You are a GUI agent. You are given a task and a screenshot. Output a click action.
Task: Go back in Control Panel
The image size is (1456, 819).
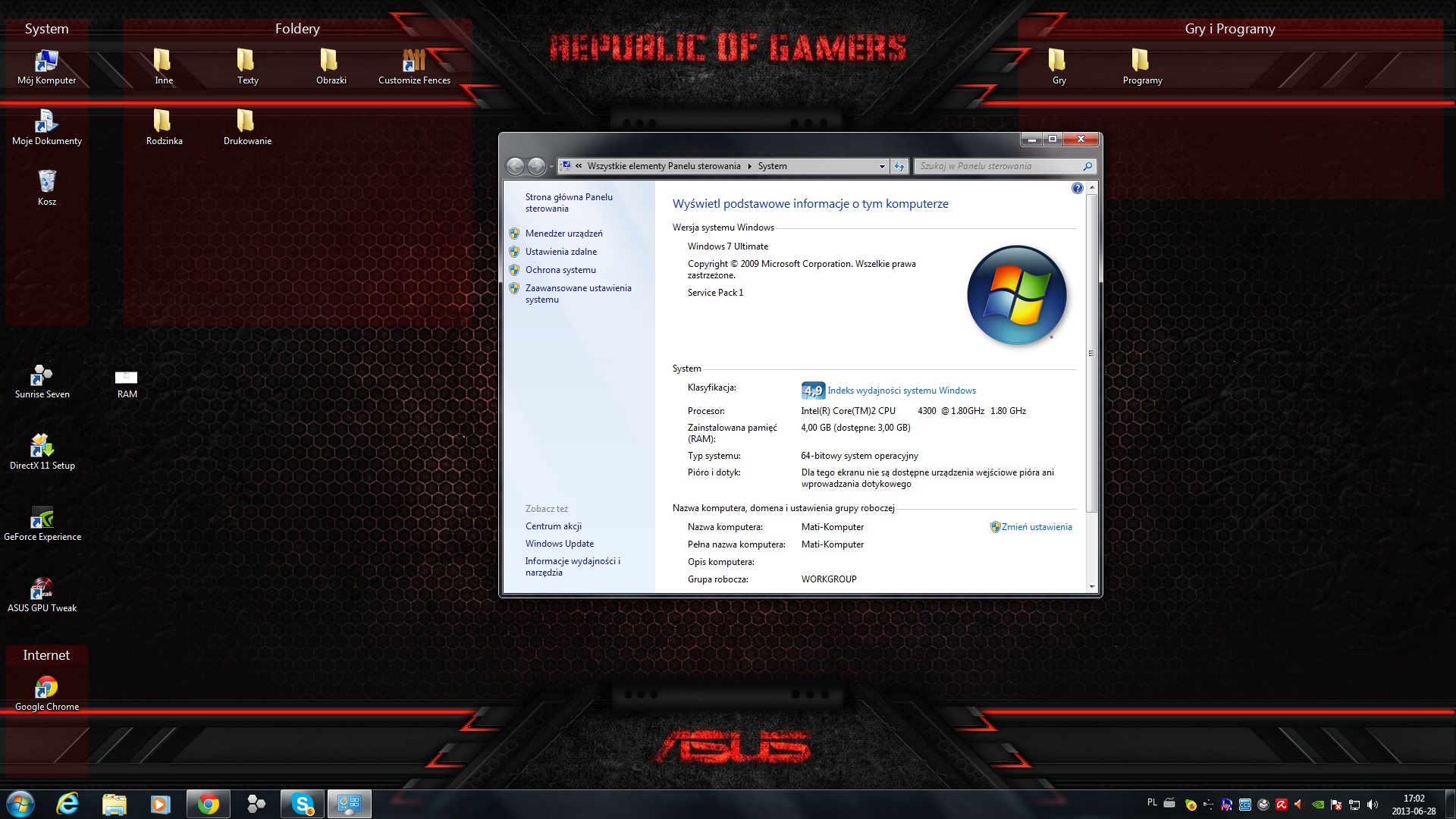pos(515,165)
